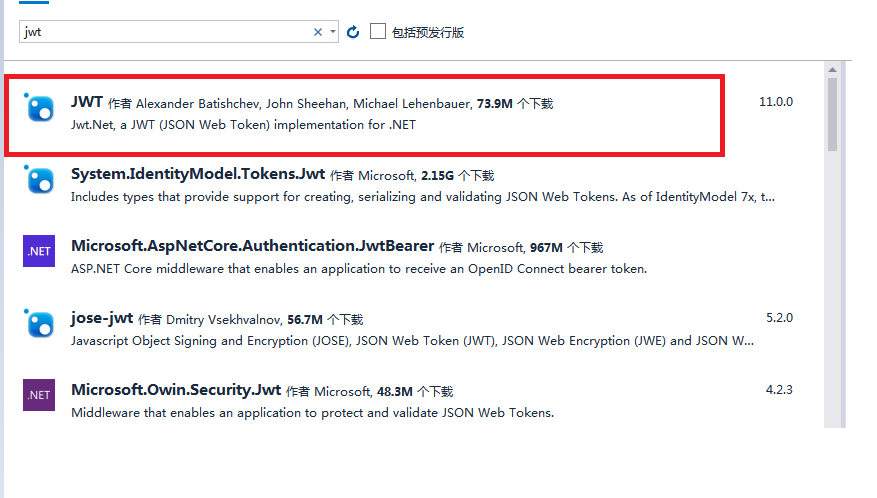
Task: Click the 48.3M download count
Action: (395, 392)
